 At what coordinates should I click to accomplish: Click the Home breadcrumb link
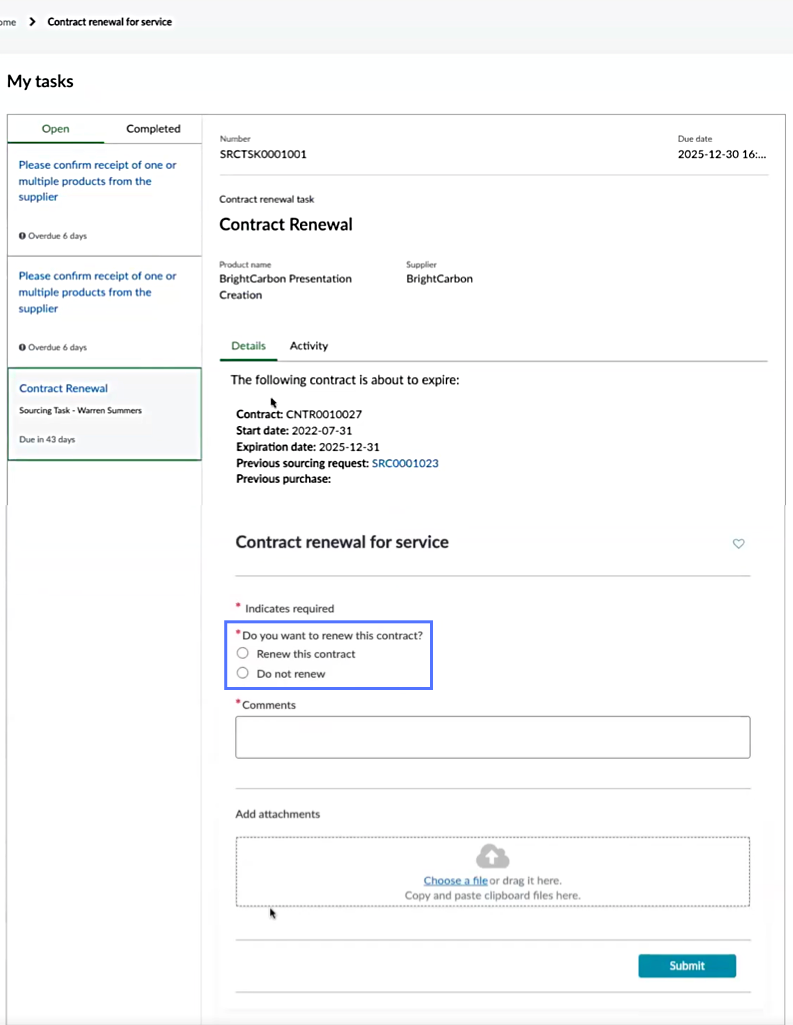click(x=8, y=22)
